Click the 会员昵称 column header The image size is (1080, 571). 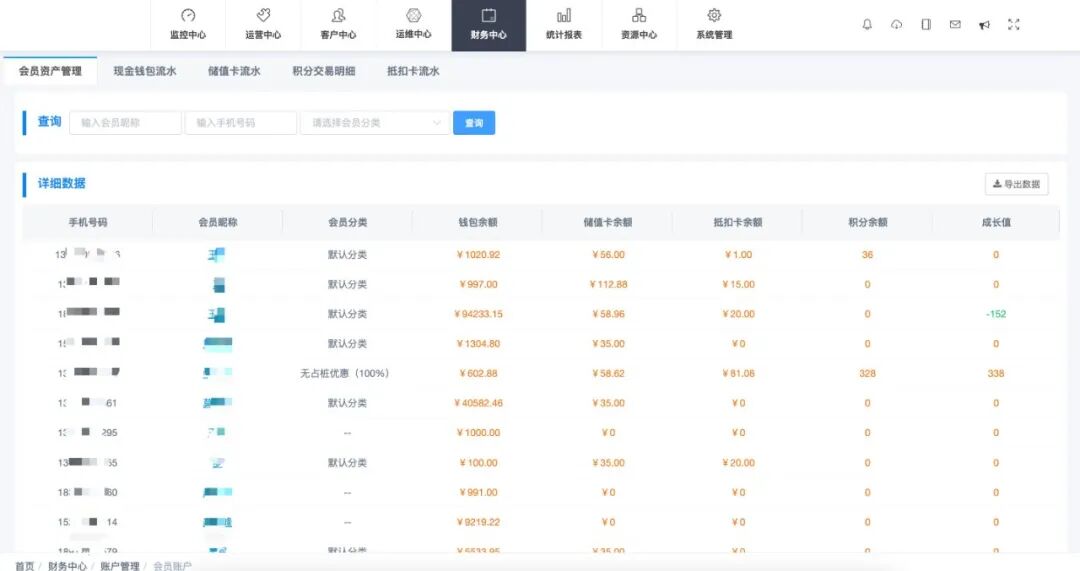218,222
